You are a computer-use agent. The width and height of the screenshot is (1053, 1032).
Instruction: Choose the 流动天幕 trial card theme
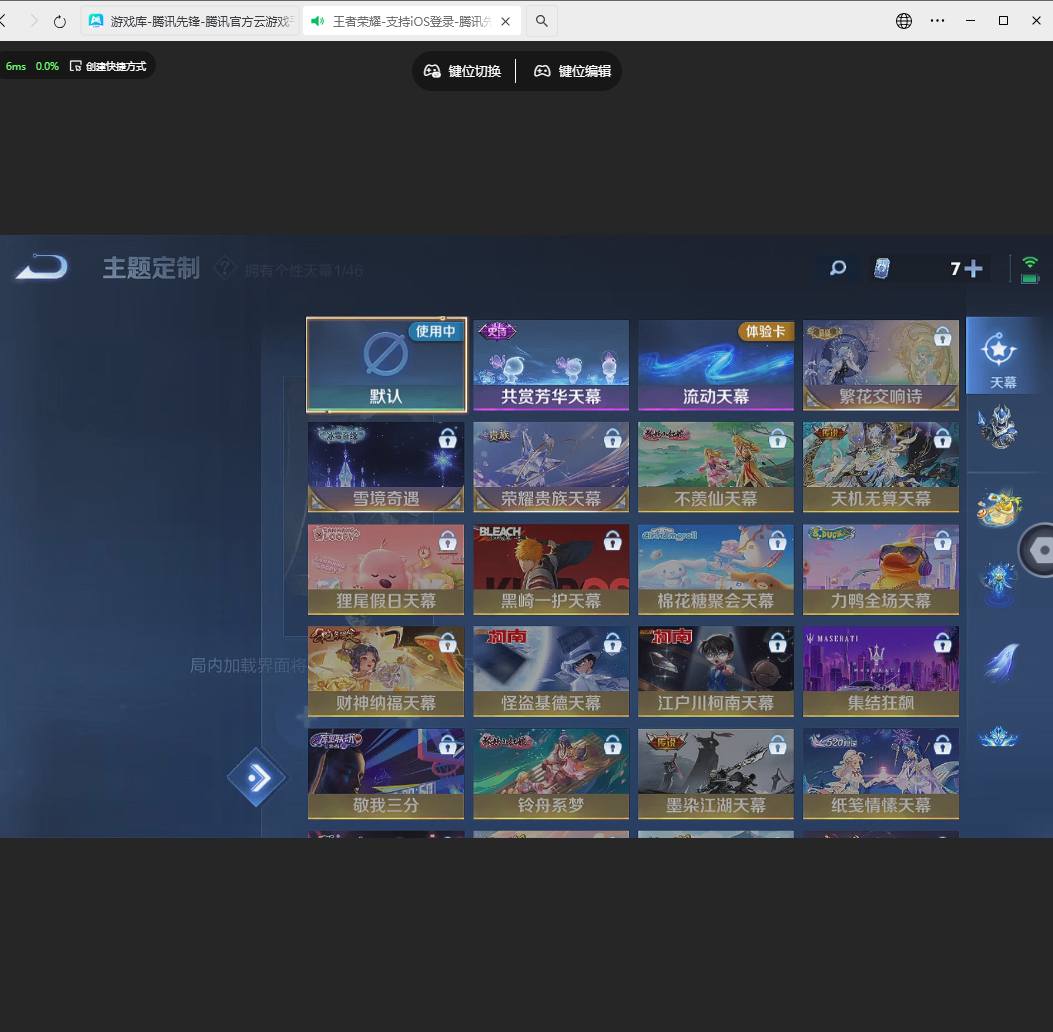(716, 365)
